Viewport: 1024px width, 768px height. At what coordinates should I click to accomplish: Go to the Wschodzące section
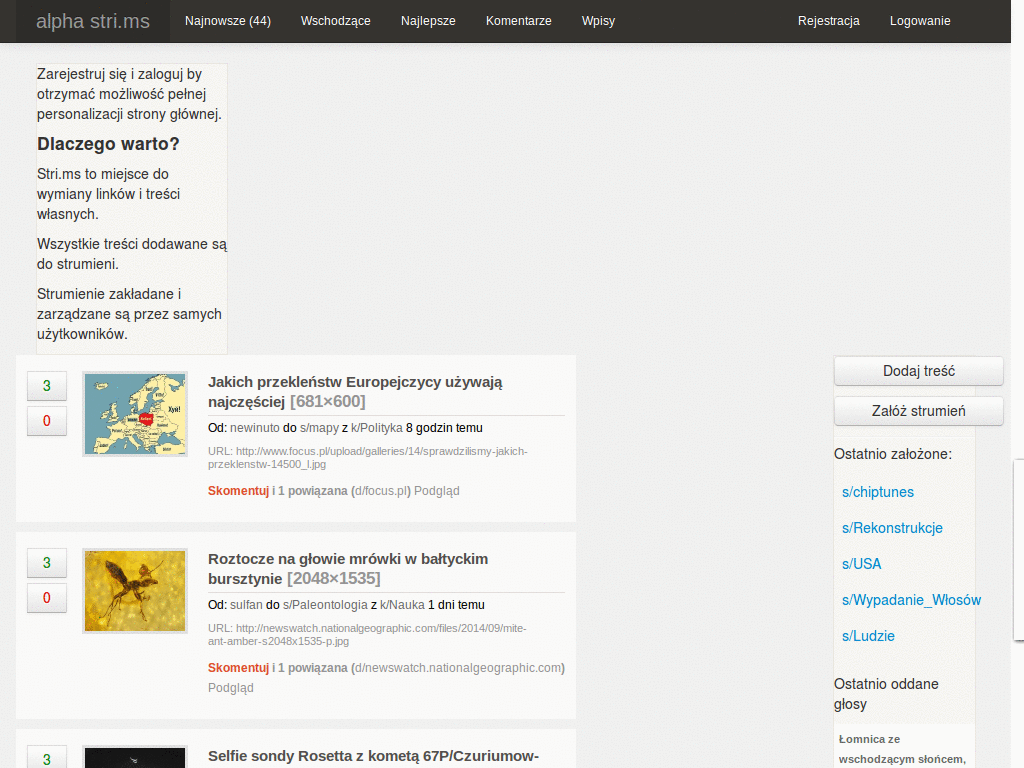pos(336,21)
